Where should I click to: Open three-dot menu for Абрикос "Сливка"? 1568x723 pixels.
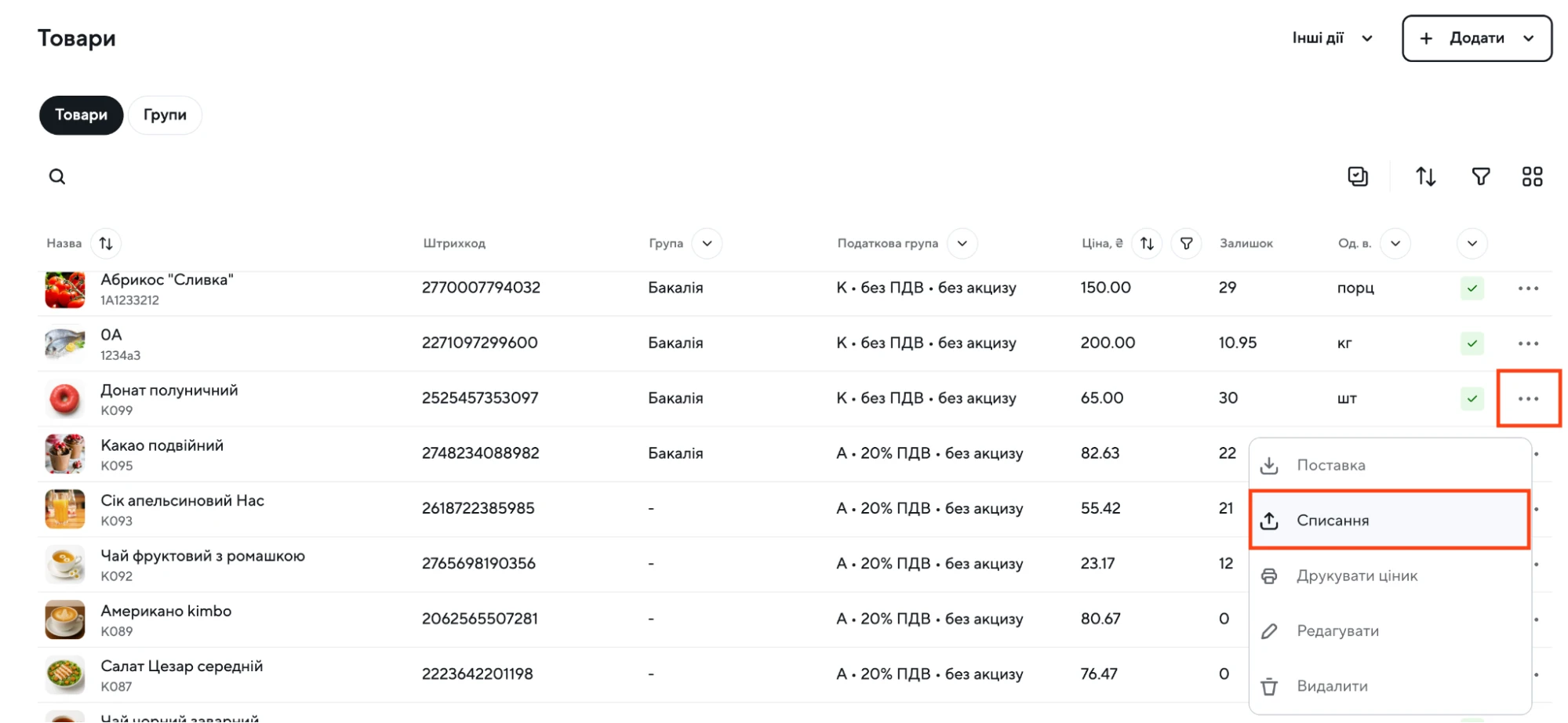click(x=1528, y=289)
